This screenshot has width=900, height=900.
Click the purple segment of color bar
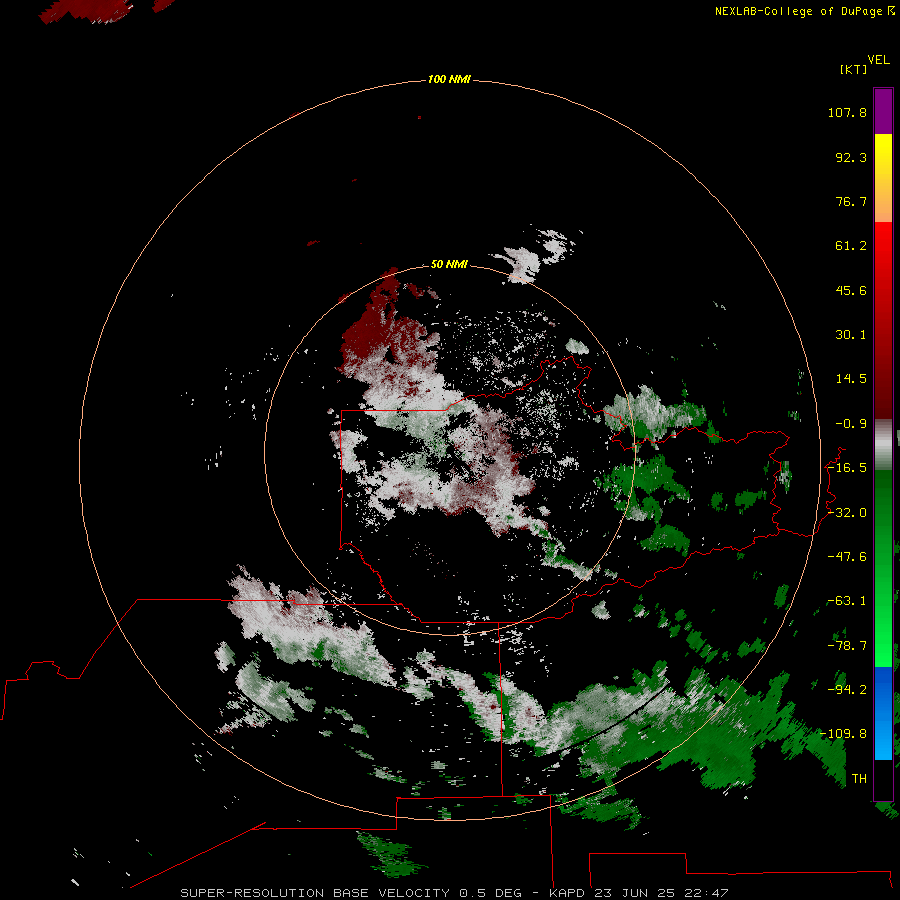tap(883, 111)
